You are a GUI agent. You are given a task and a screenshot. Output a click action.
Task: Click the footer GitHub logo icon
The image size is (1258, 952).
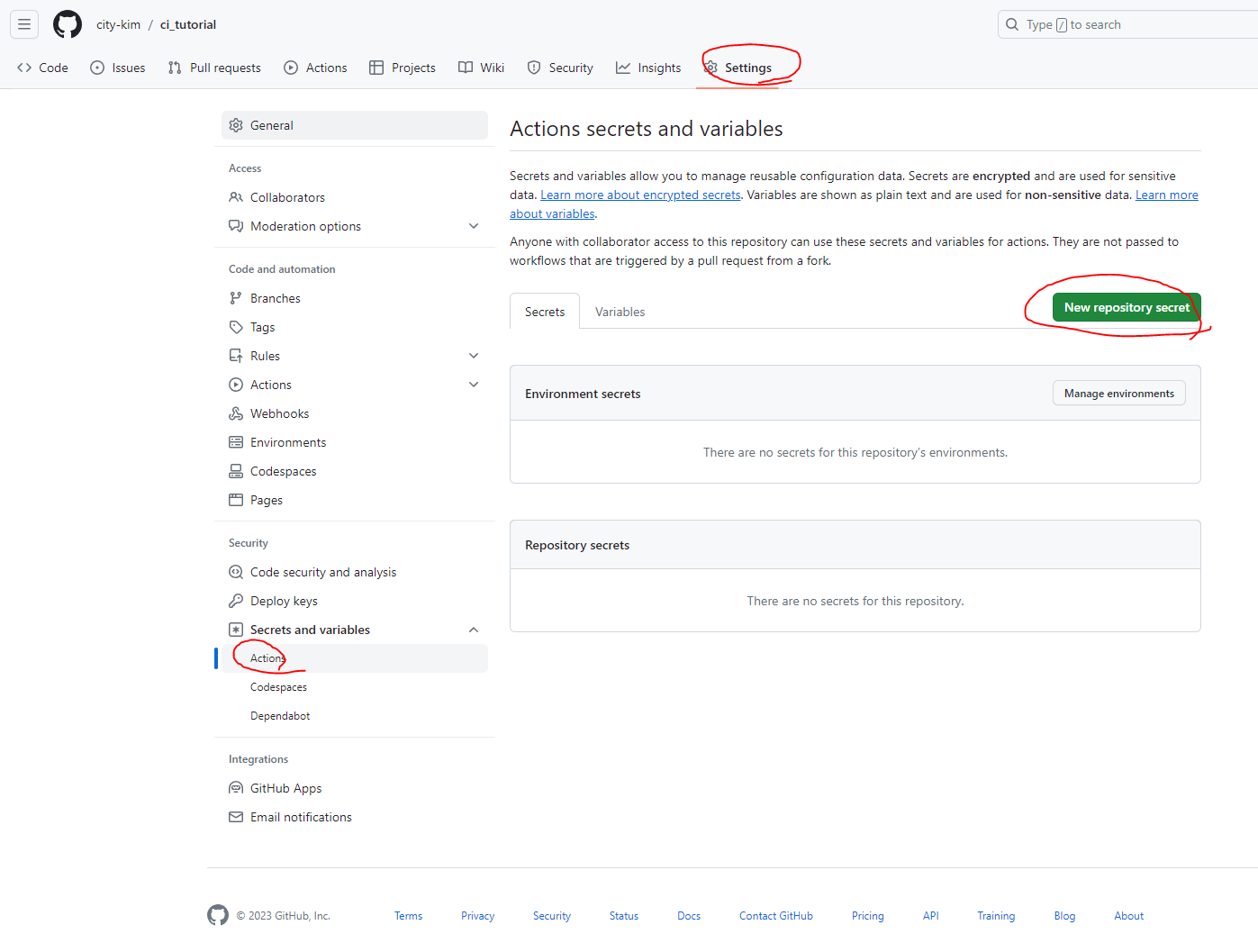[218, 915]
